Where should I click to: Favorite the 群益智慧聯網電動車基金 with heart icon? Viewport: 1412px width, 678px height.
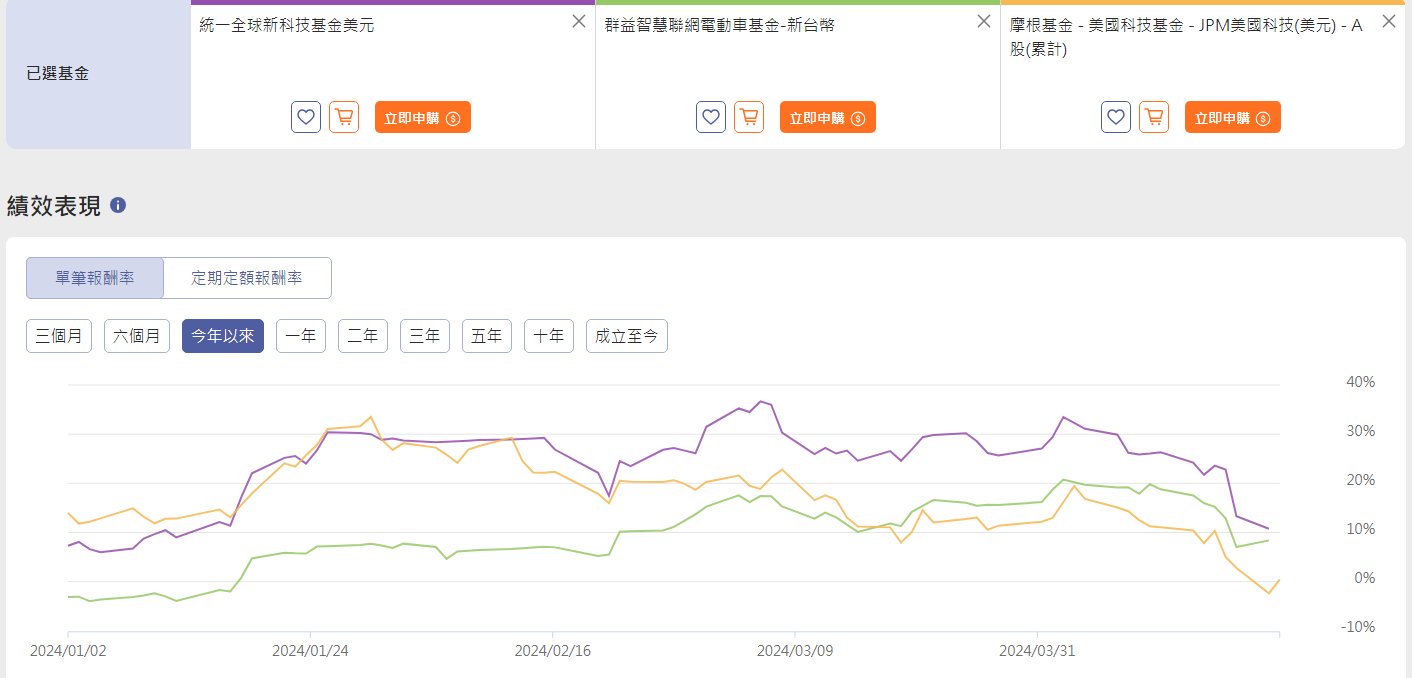711,117
